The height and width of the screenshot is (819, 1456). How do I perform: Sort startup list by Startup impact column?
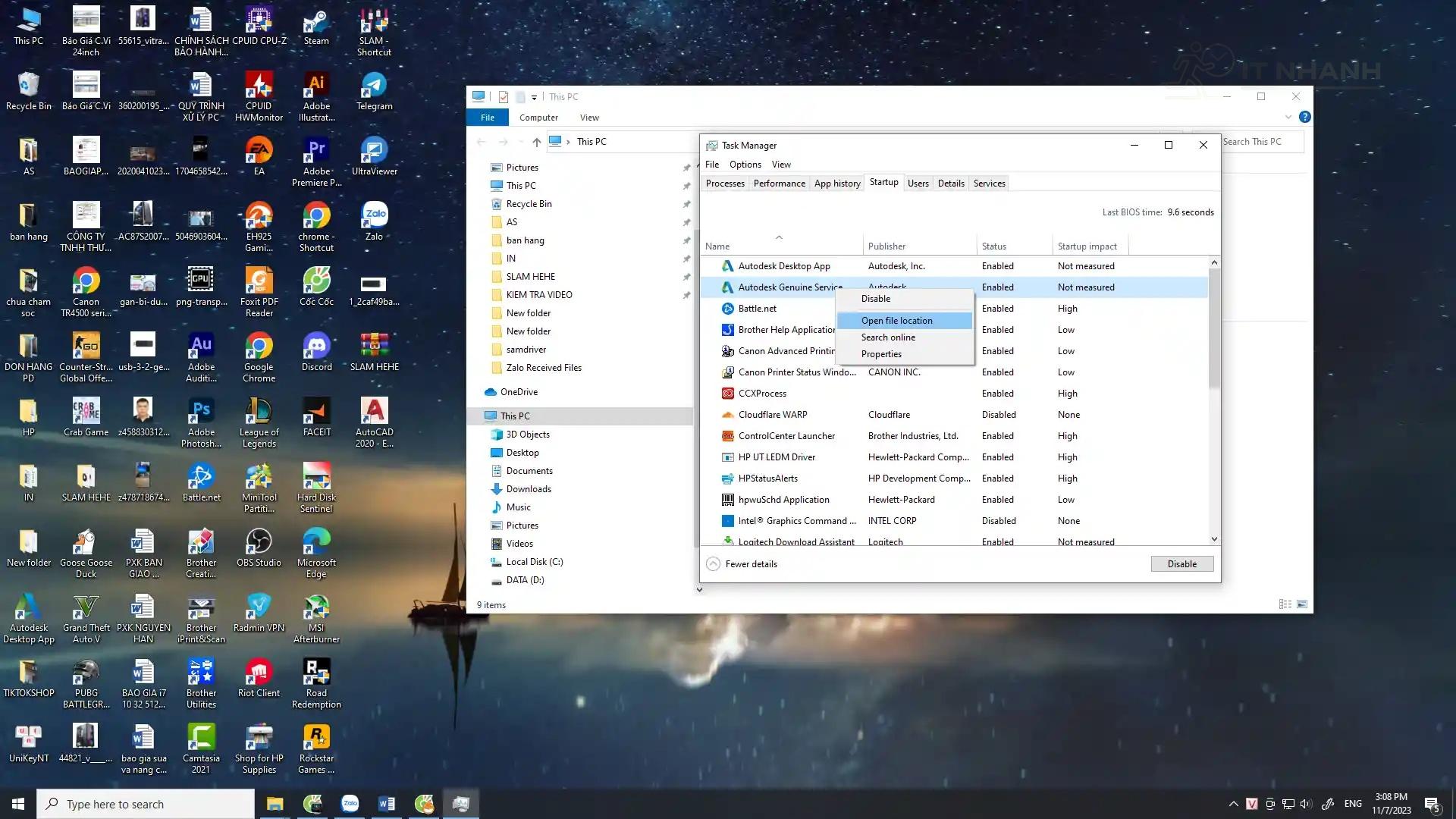[1087, 246]
